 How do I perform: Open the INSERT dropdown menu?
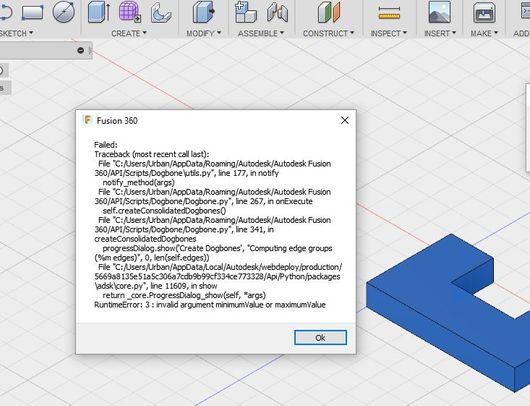point(440,33)
